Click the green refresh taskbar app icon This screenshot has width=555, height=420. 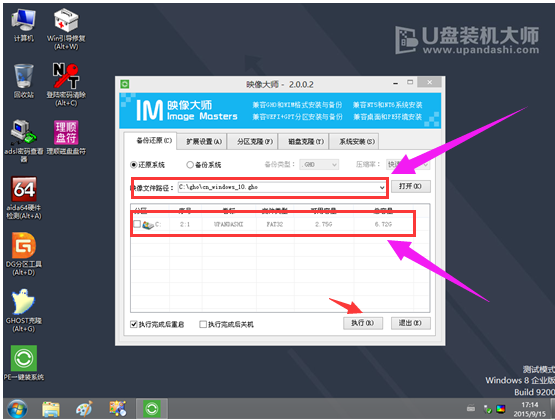[152, 409]
